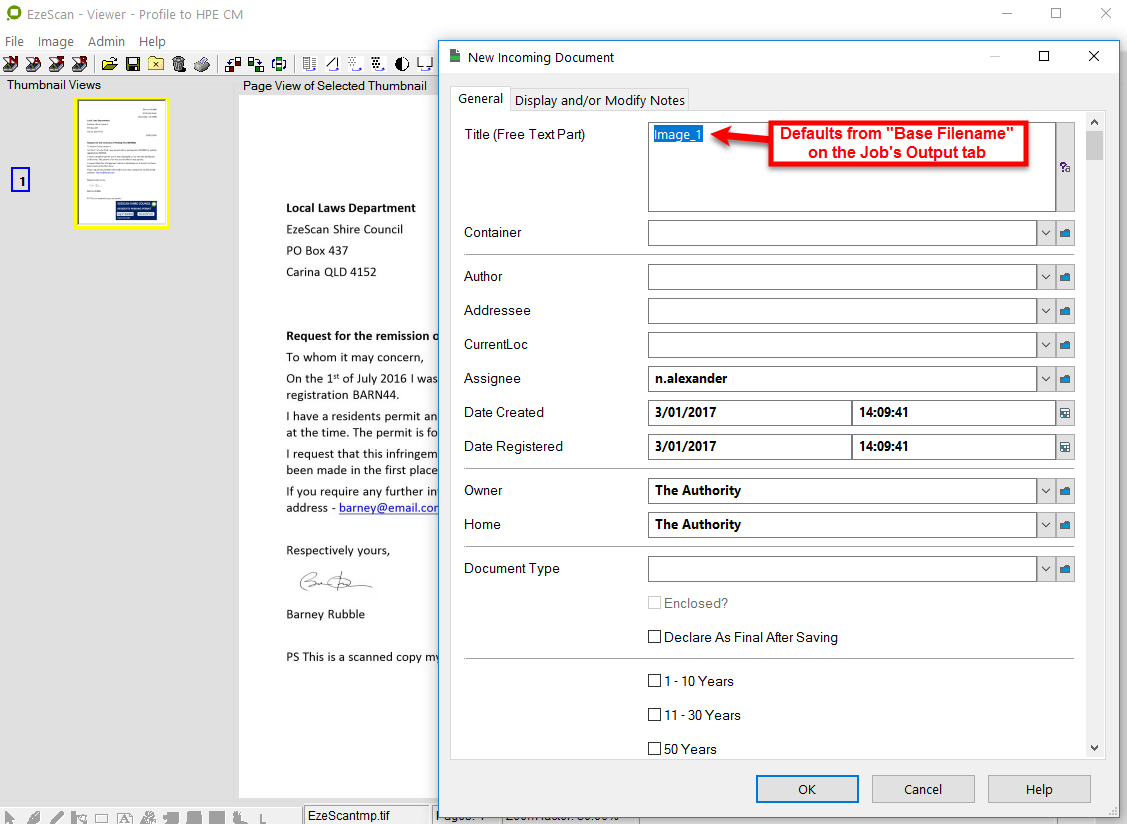The height and width of the screenshot is (824, 1127).
Task: Click the printer icon in toolbar
Action: click(x=202, y=64)
